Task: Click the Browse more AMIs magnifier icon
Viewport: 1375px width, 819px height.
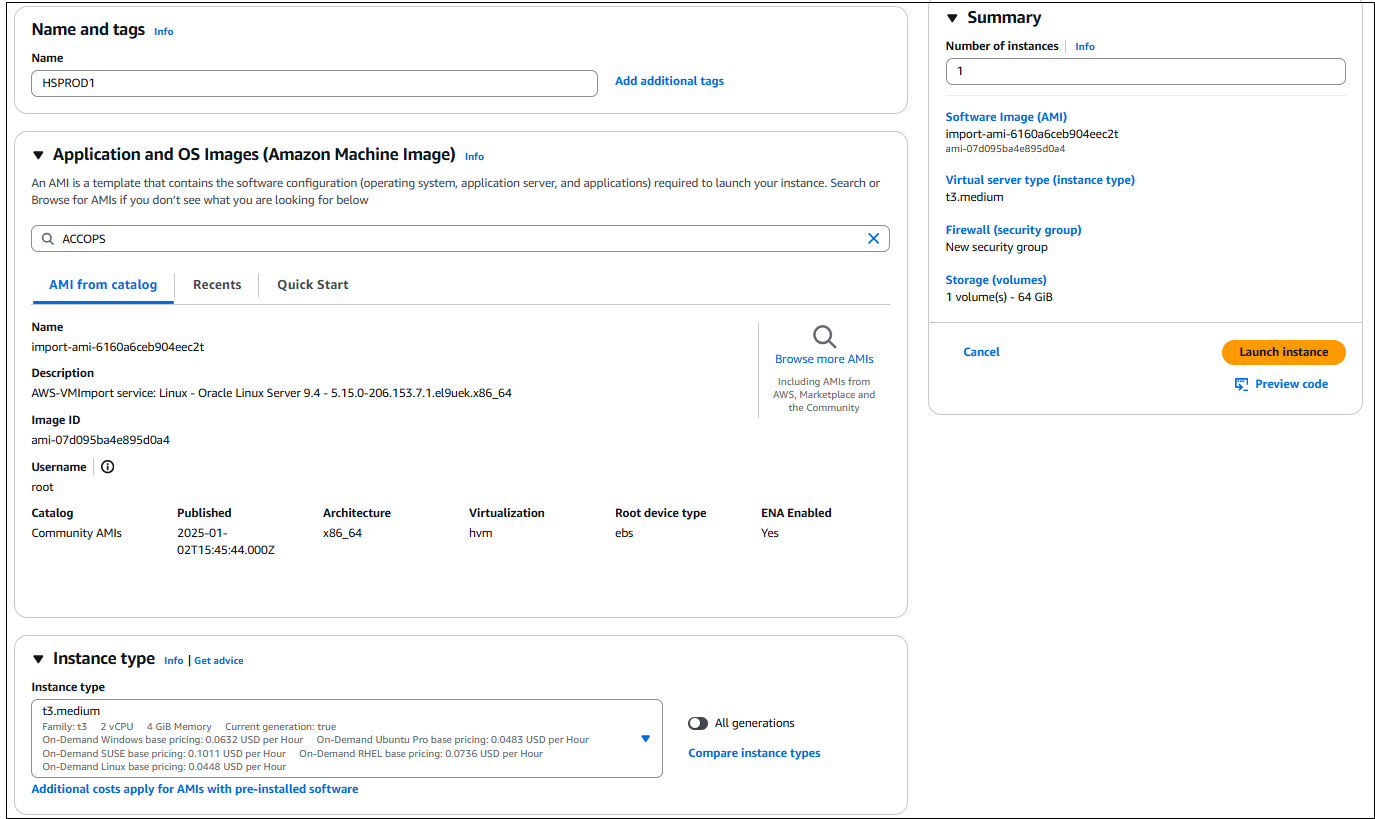Action: pyautogui.click(x=823, y=336)
